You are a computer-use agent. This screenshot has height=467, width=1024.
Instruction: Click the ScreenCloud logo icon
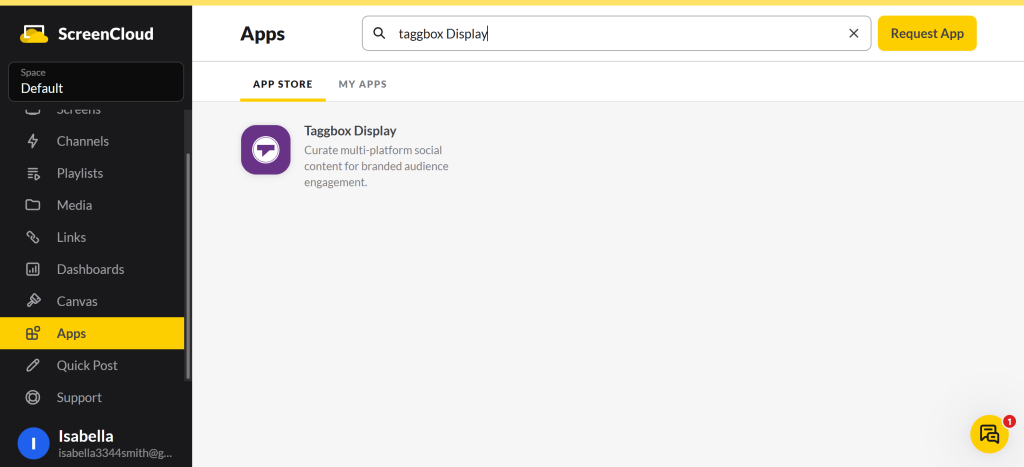[x=34, y=34]
